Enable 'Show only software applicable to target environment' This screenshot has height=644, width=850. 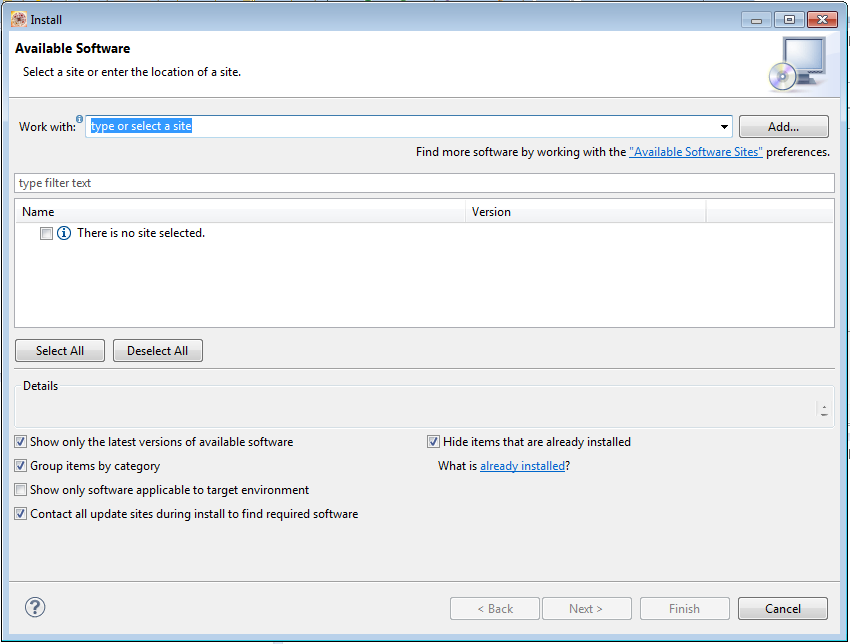pos(21,490)
